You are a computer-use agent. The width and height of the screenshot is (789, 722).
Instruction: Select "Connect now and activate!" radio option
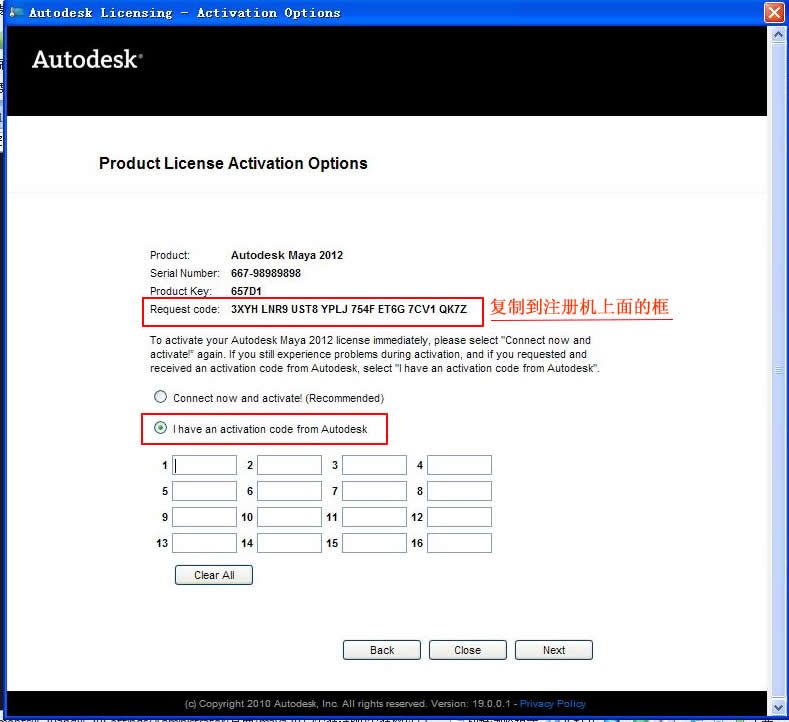coord(161,397)
